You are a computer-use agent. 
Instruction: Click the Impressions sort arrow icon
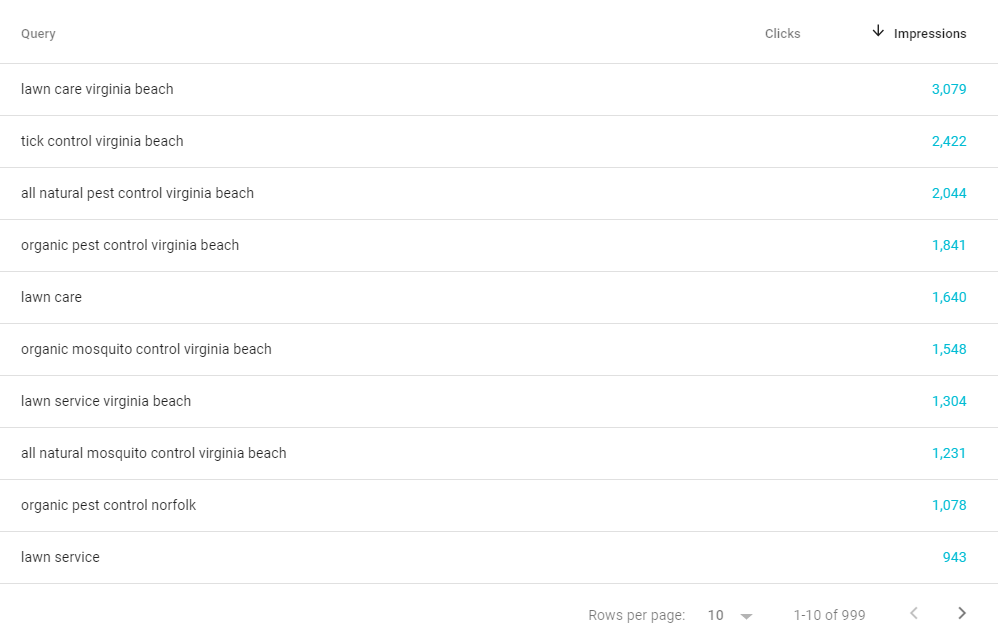click(x=878, y=31)
